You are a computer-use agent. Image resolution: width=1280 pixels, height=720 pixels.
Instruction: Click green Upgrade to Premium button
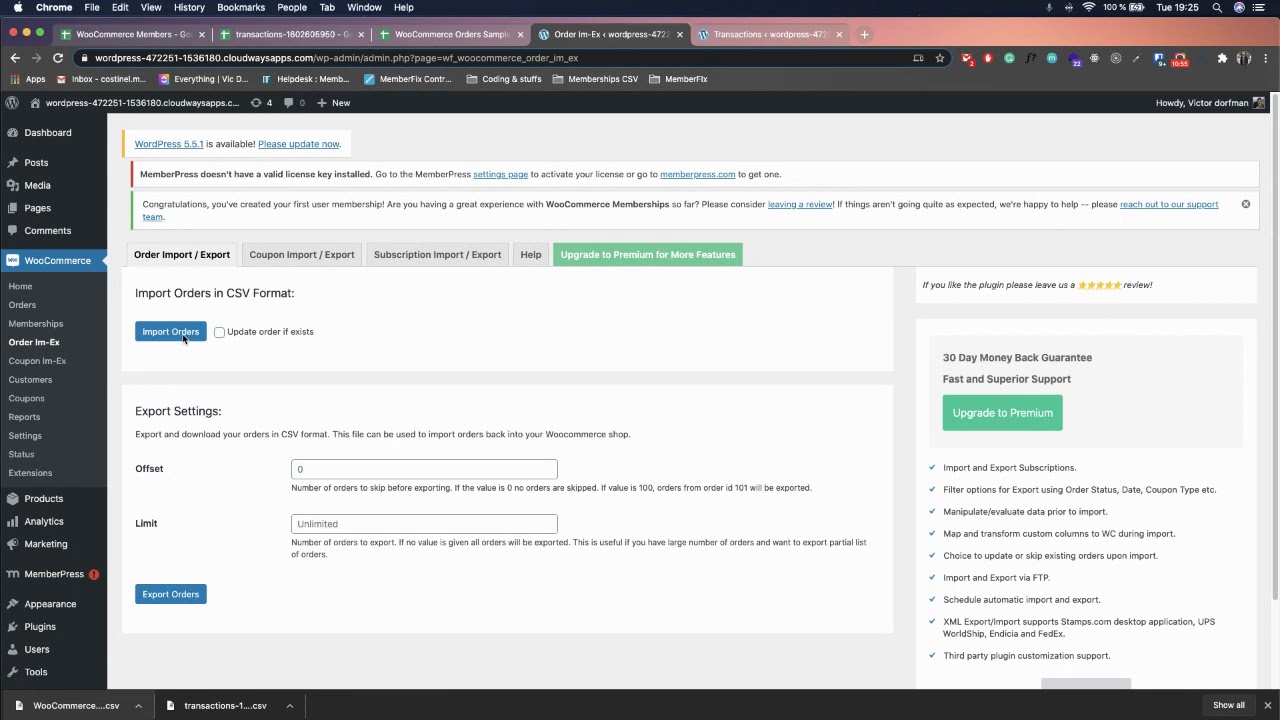pyautogui.click(x=1002, y=412)
